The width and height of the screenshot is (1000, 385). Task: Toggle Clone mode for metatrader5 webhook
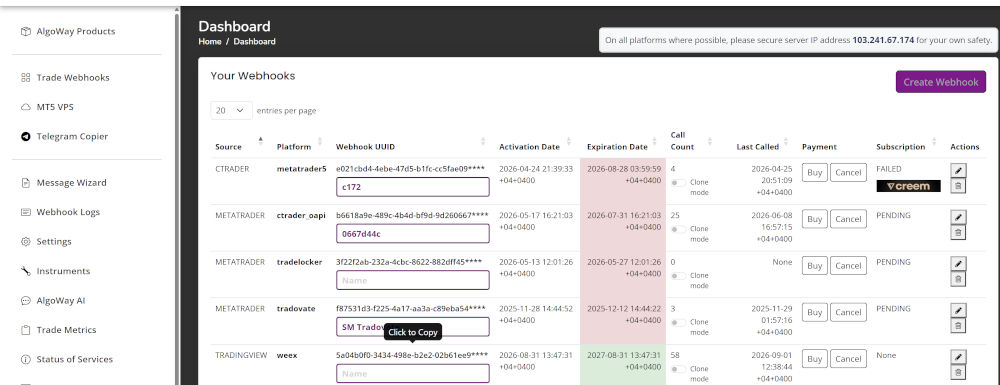(679, 183)
